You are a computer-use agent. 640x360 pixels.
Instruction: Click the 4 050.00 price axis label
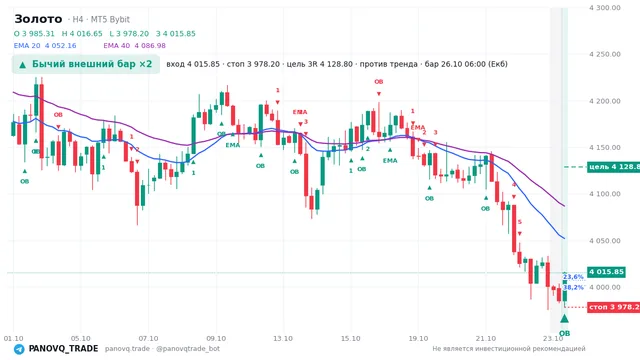click(604, 240)
